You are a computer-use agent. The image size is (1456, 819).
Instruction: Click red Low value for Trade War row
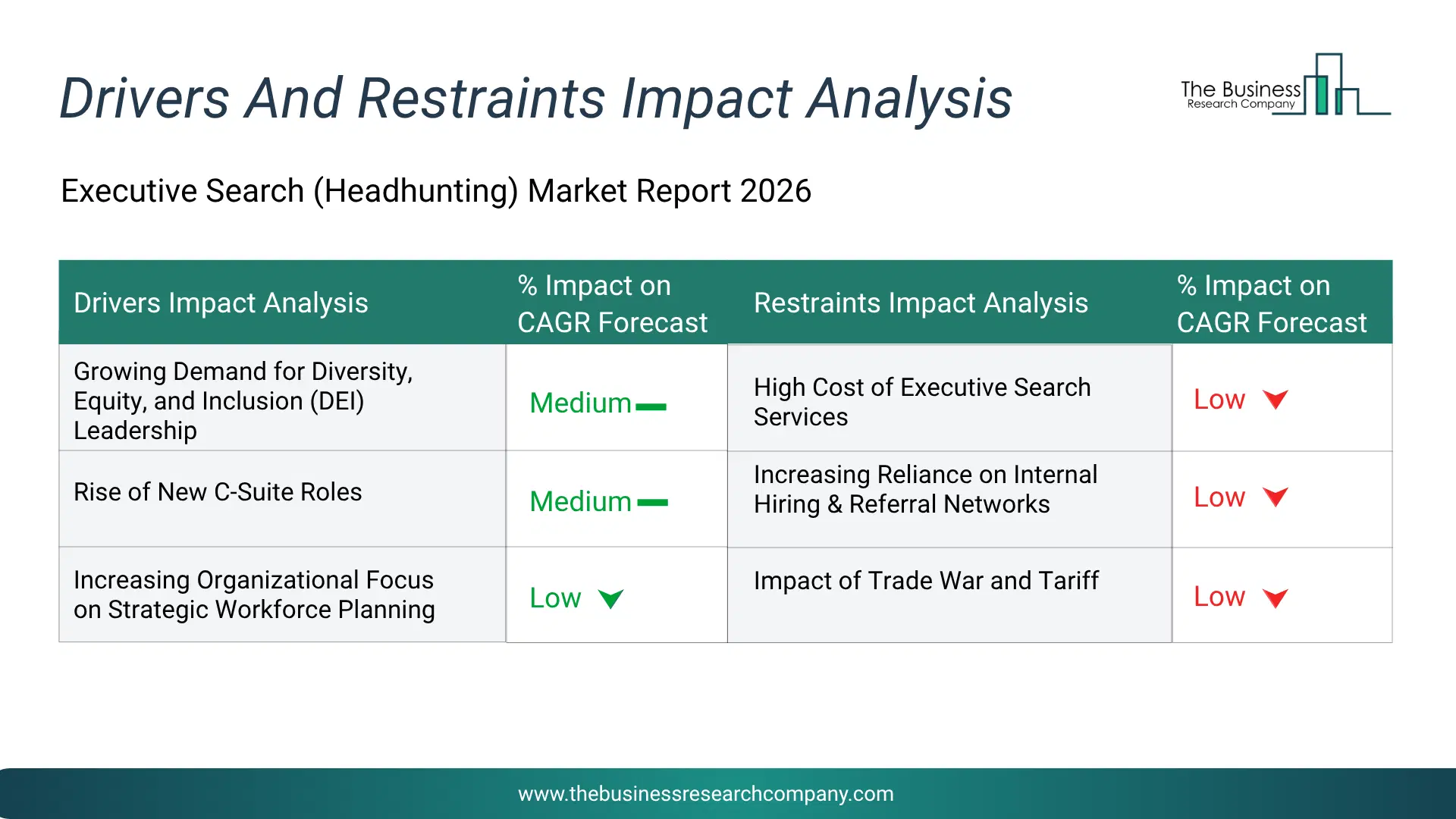(1219, 596)
